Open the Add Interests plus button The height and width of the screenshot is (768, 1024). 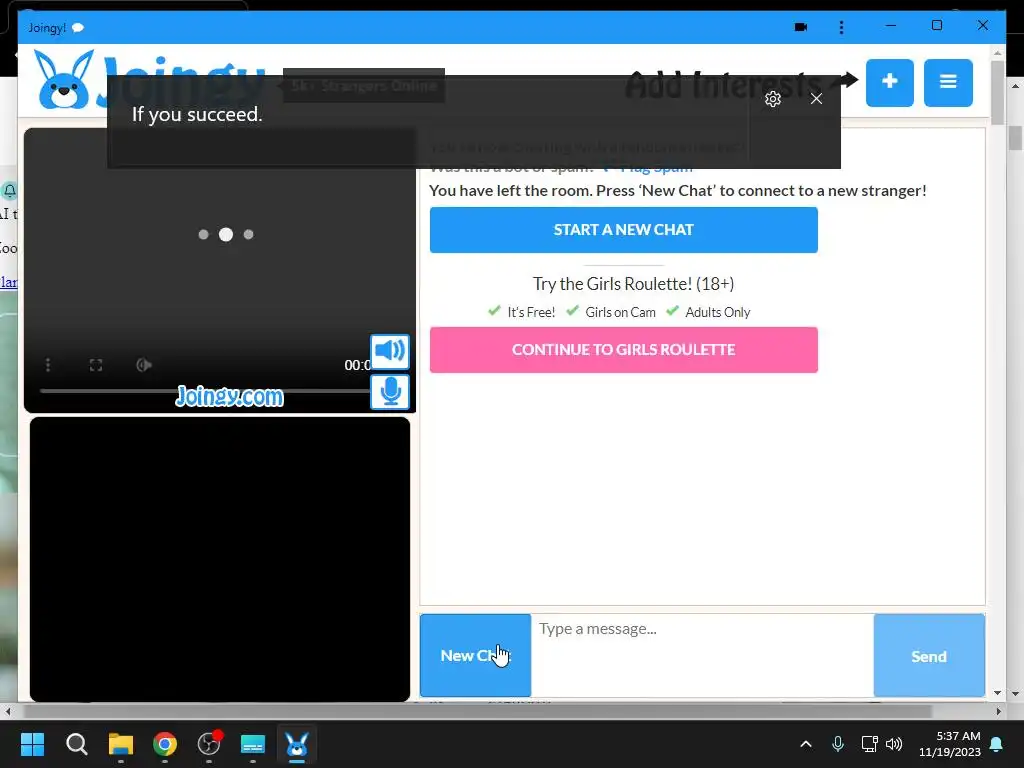[889, 82]
